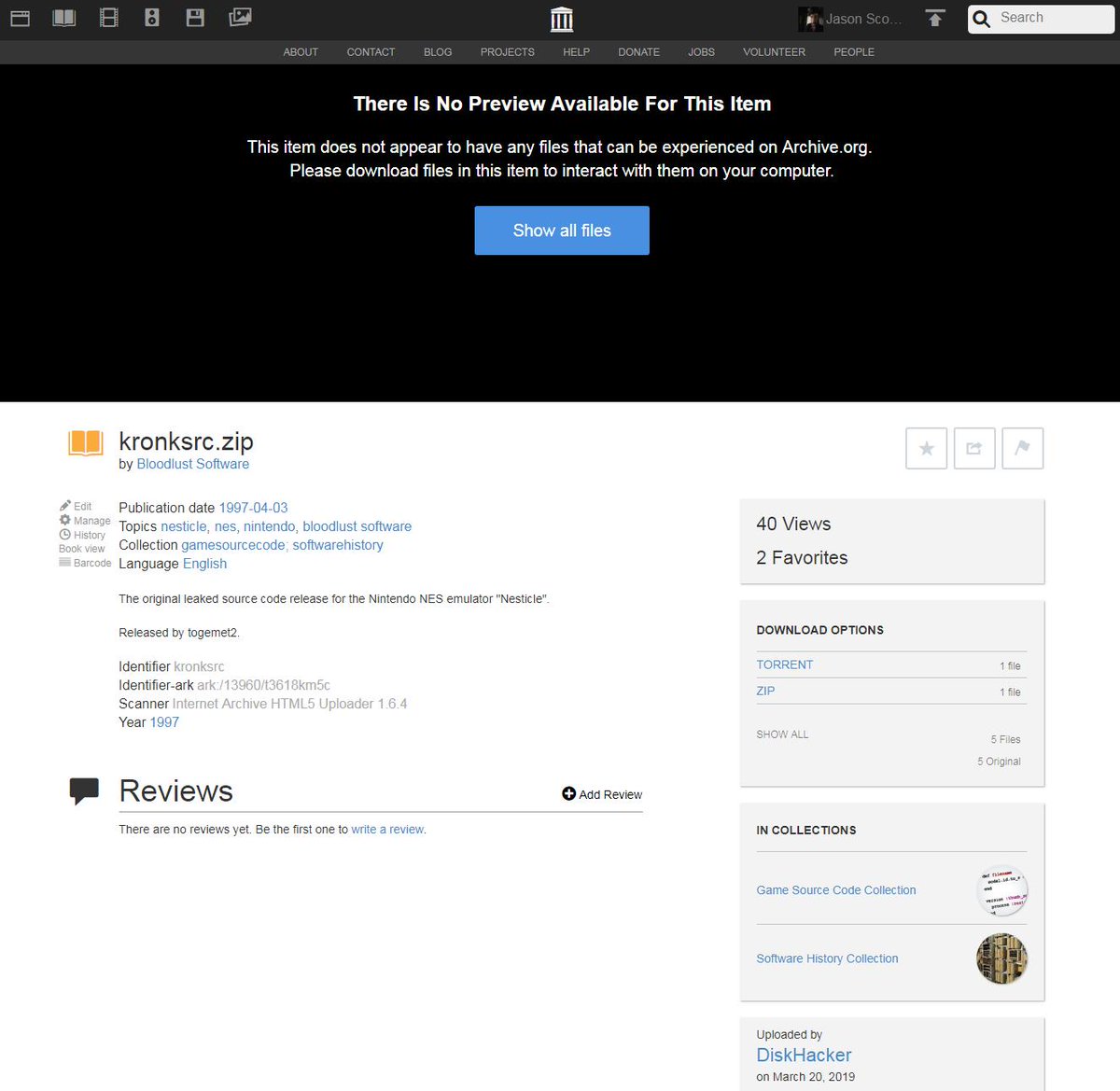This screenshot has height=1091, width=1120.
Task: Click the search magnifier icon
Action: coord(981,19)
